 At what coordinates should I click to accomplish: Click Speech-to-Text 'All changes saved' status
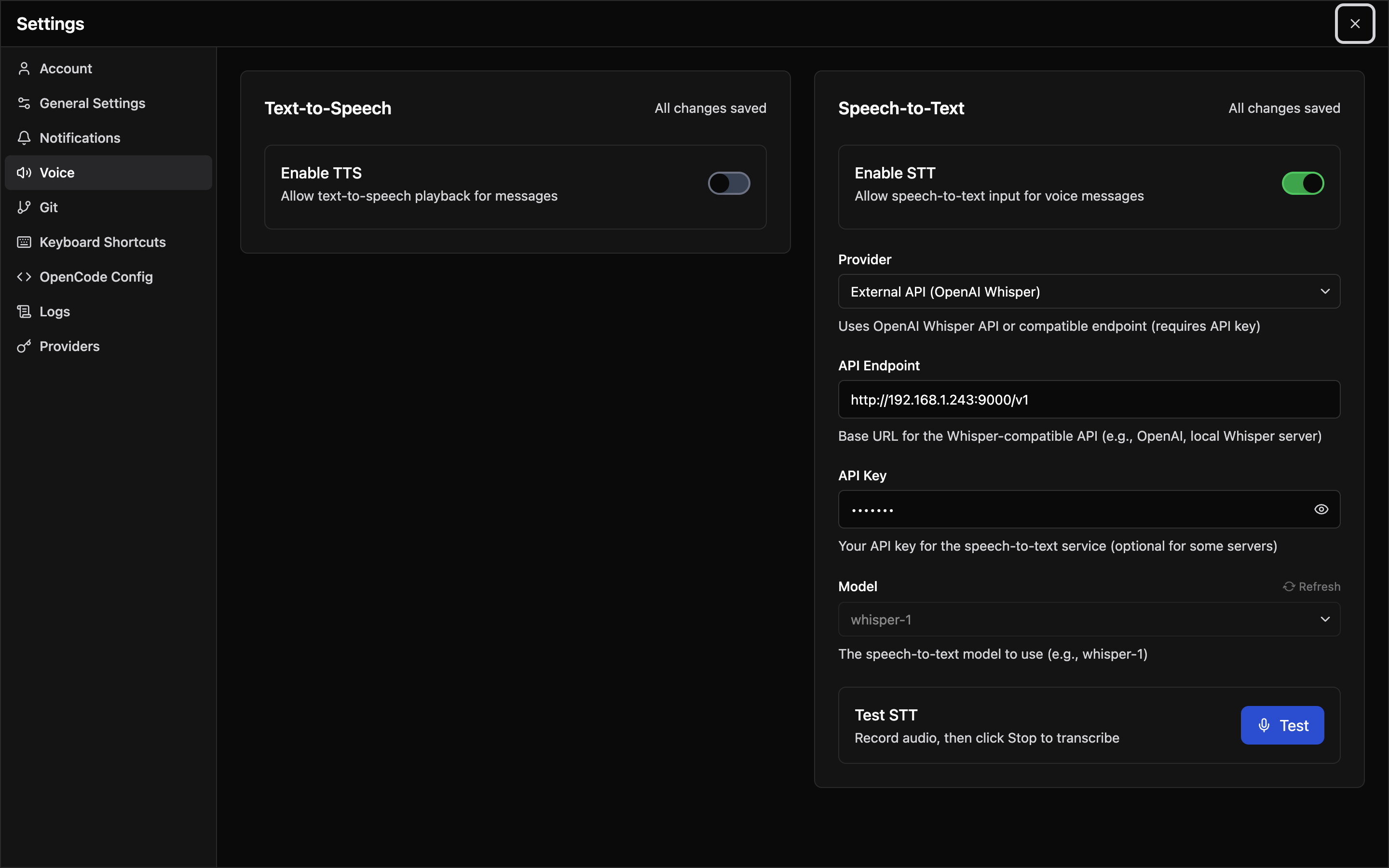[1284, 108]
